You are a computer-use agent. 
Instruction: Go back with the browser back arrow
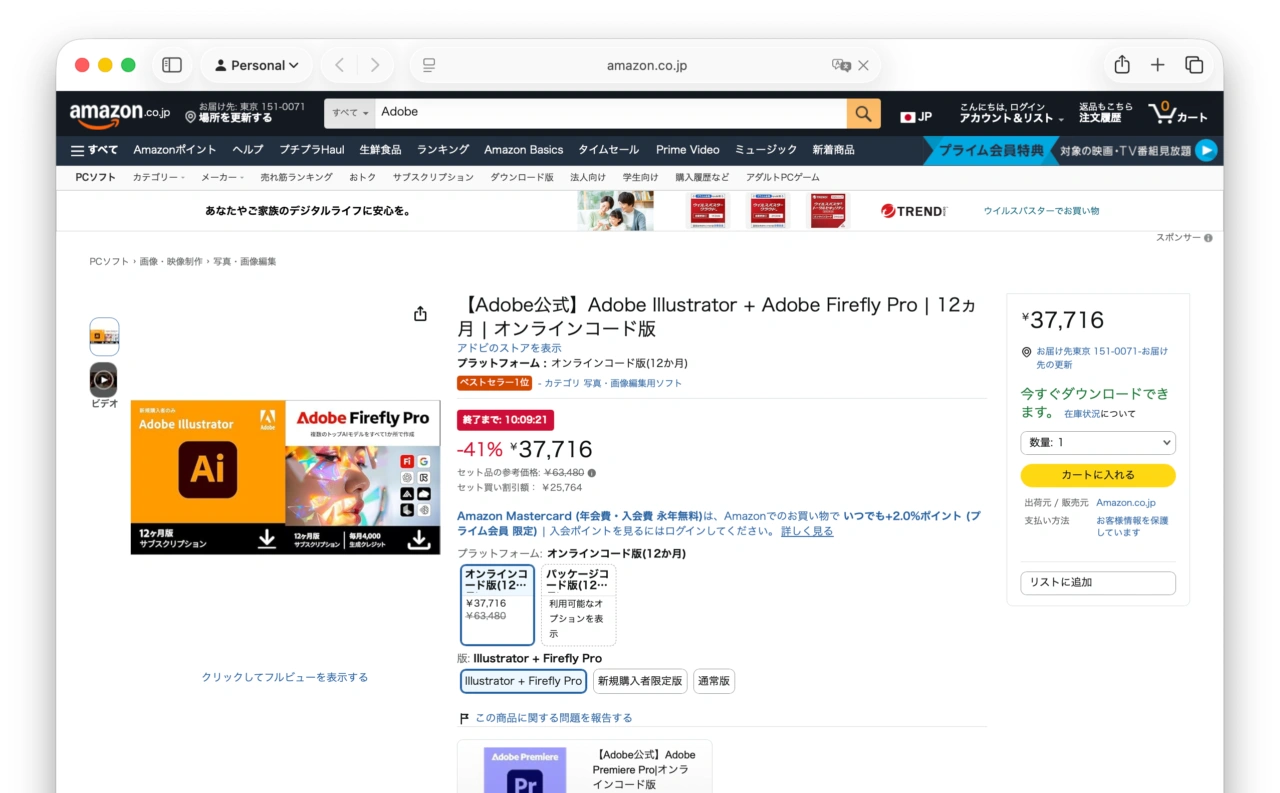point(339,65)
